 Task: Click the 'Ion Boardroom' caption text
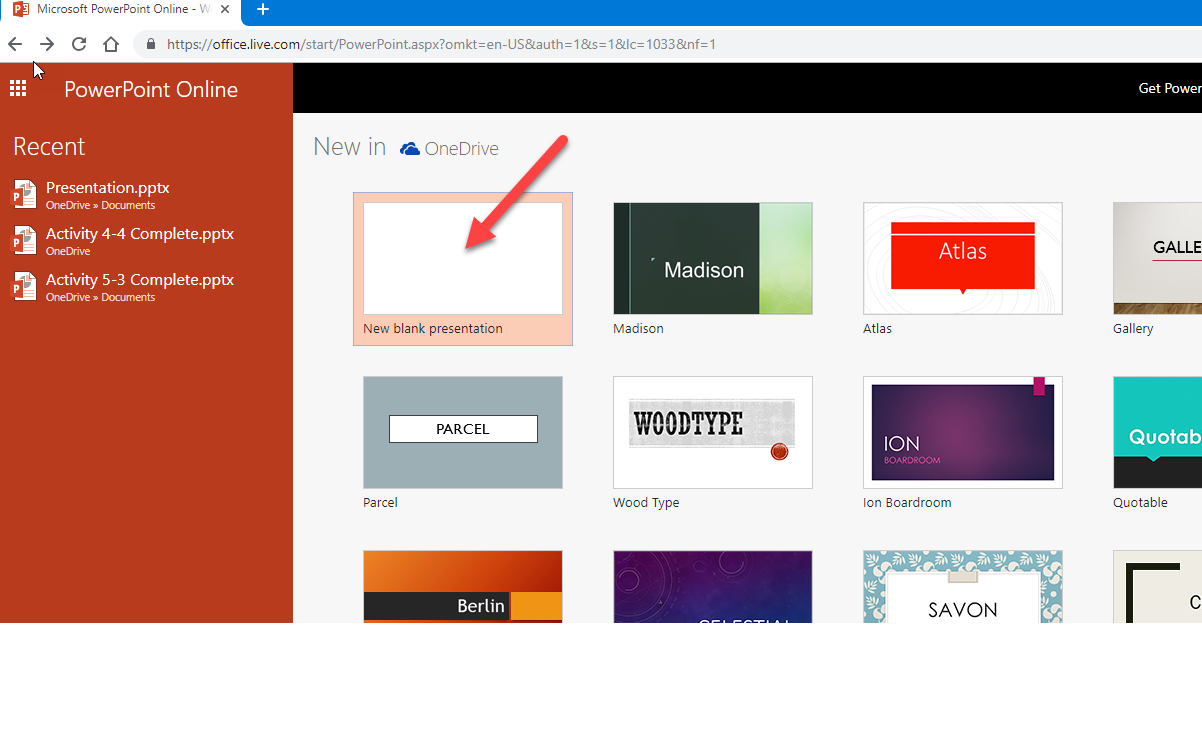(x=907, y=502)
